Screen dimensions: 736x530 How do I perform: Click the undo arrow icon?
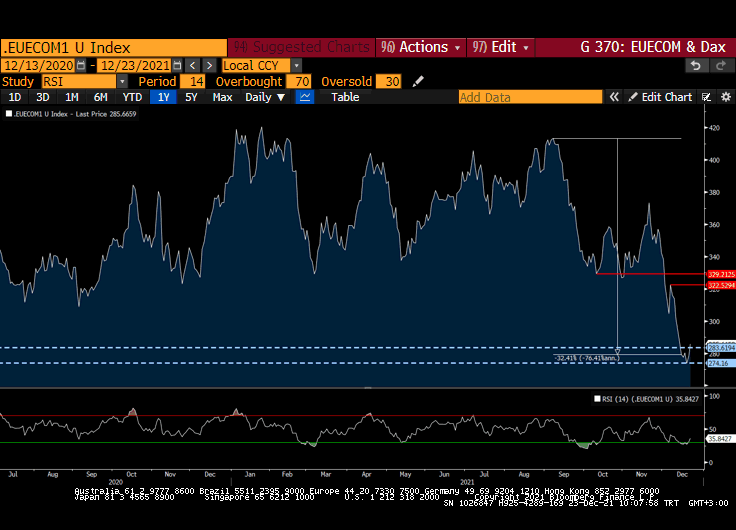696,65
